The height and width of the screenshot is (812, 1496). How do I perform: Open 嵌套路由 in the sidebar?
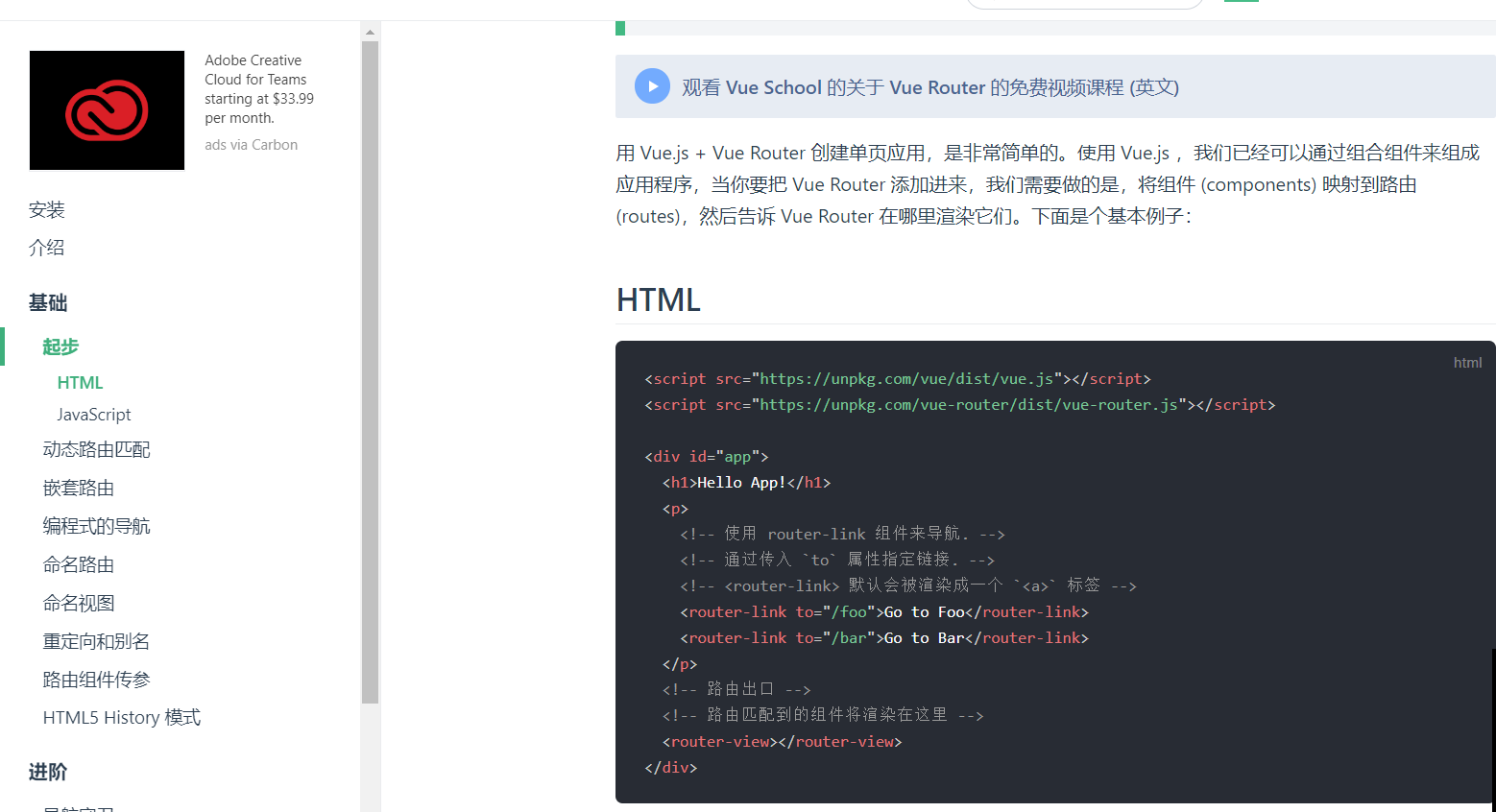(79, 488)
